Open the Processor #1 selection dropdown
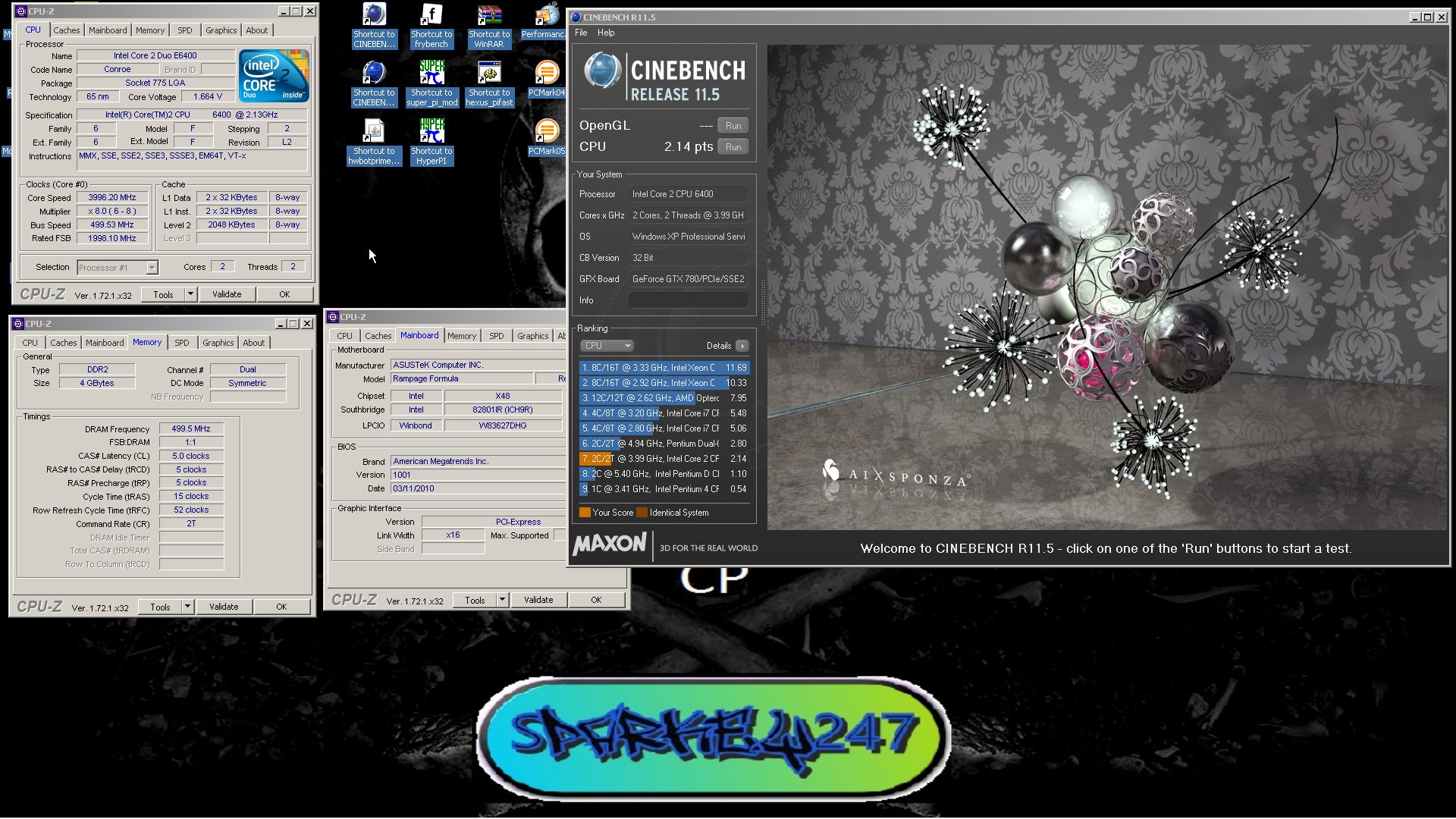 point(117,268)
